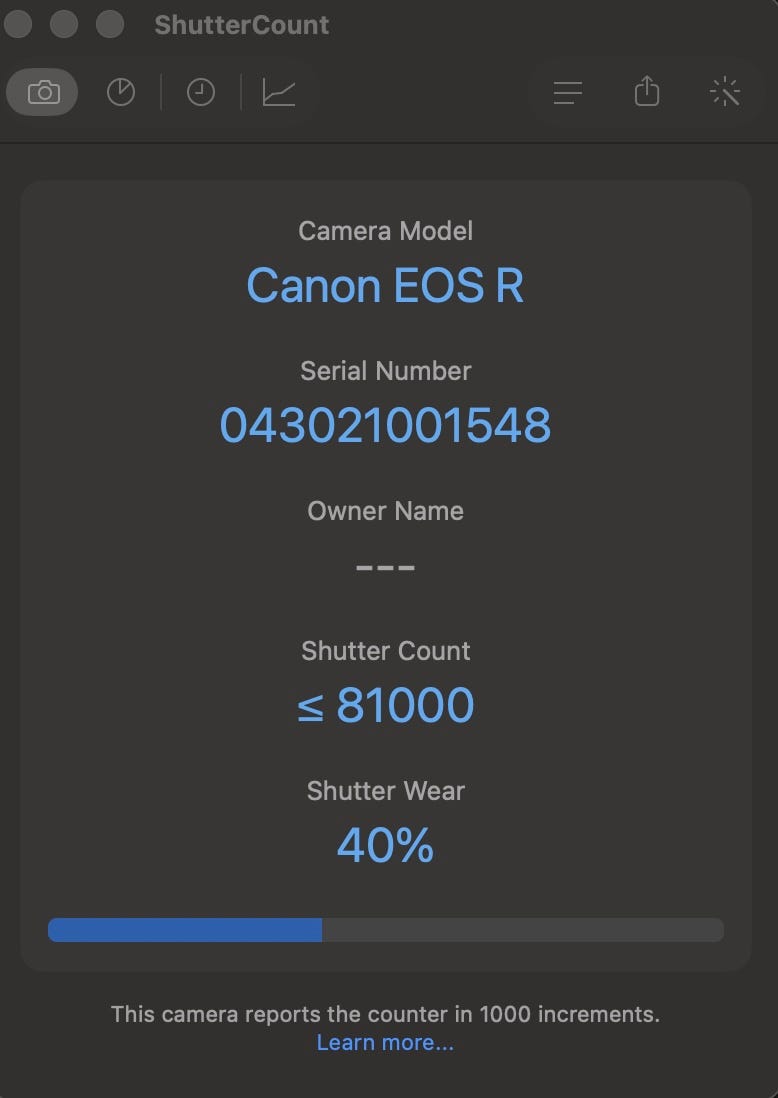Viewport: 778px width, 1098px height.
Task: Select serial number 043021001548
Action: tap(385, 426)
